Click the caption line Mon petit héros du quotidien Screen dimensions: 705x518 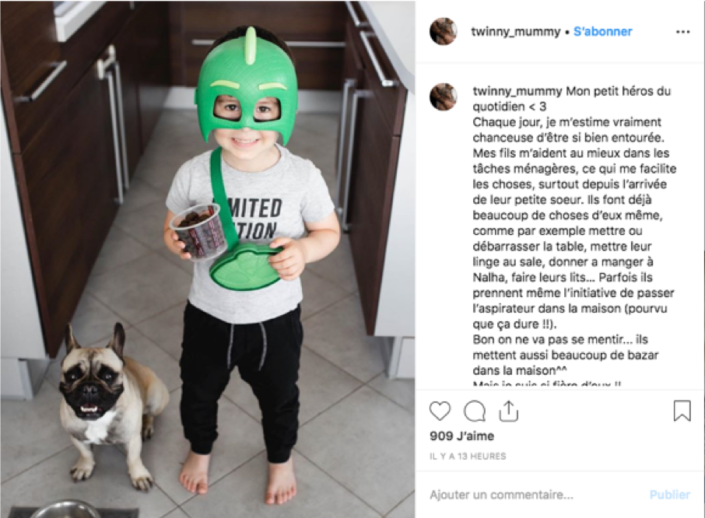[x=572, y=99]
